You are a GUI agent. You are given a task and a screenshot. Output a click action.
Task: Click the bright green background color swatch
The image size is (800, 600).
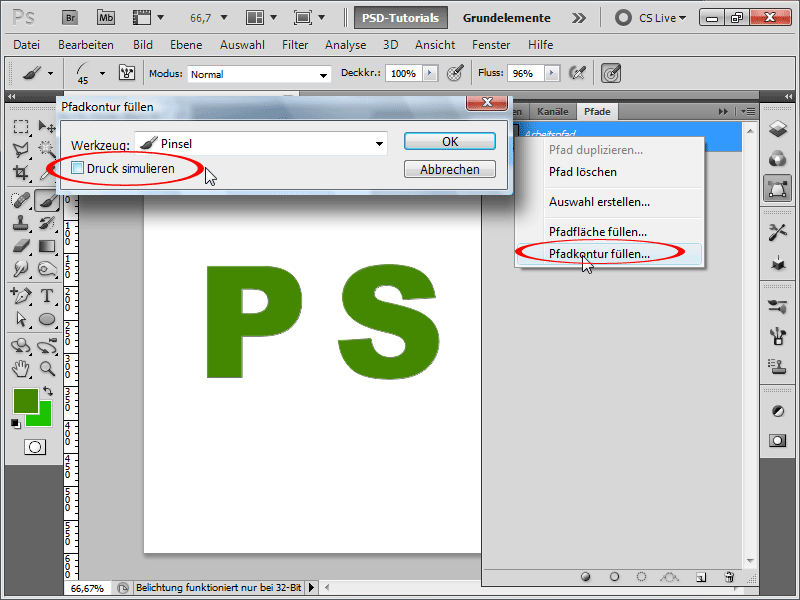(45, 419)
